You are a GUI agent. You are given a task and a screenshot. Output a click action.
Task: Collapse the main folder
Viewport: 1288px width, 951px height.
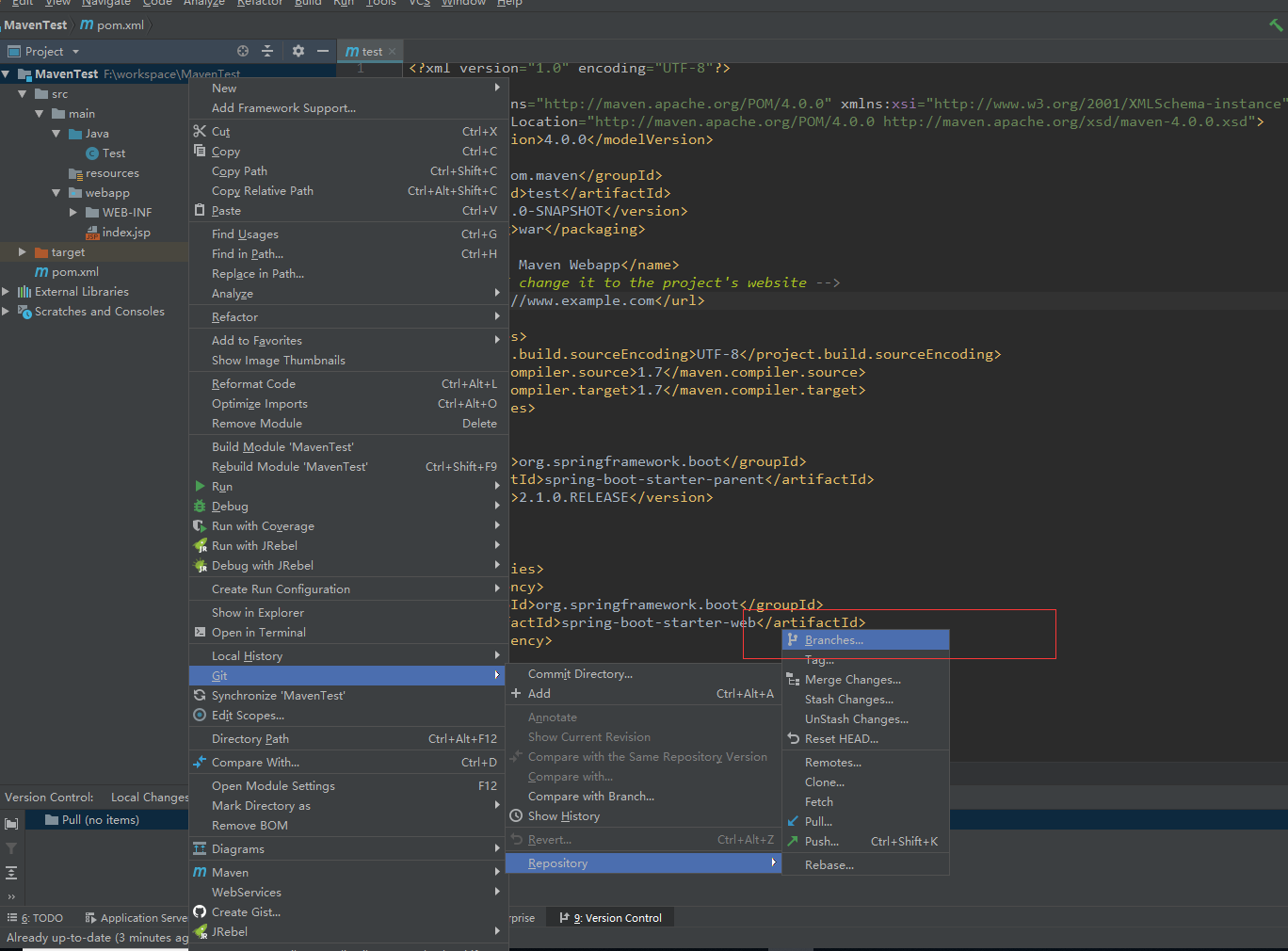(x=40, y=114)
